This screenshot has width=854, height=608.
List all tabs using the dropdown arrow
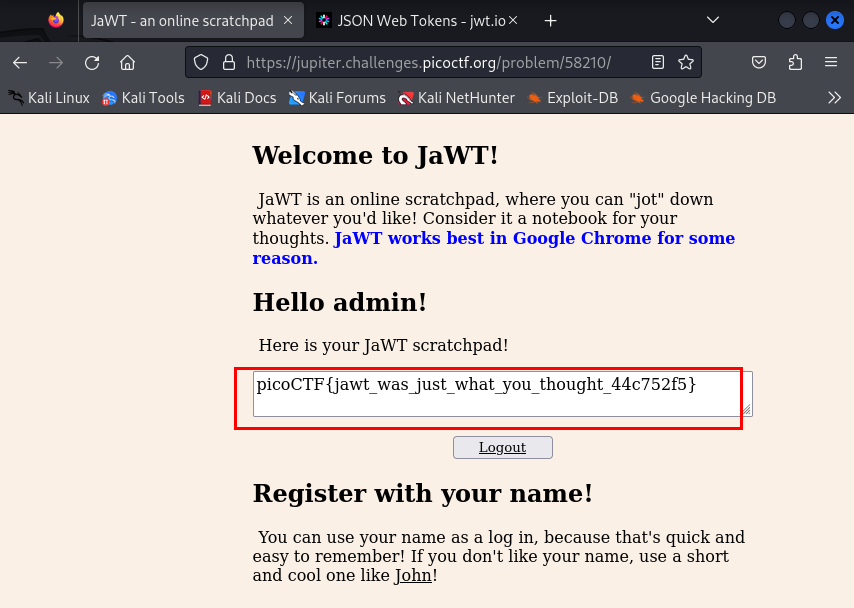[712, 21]
